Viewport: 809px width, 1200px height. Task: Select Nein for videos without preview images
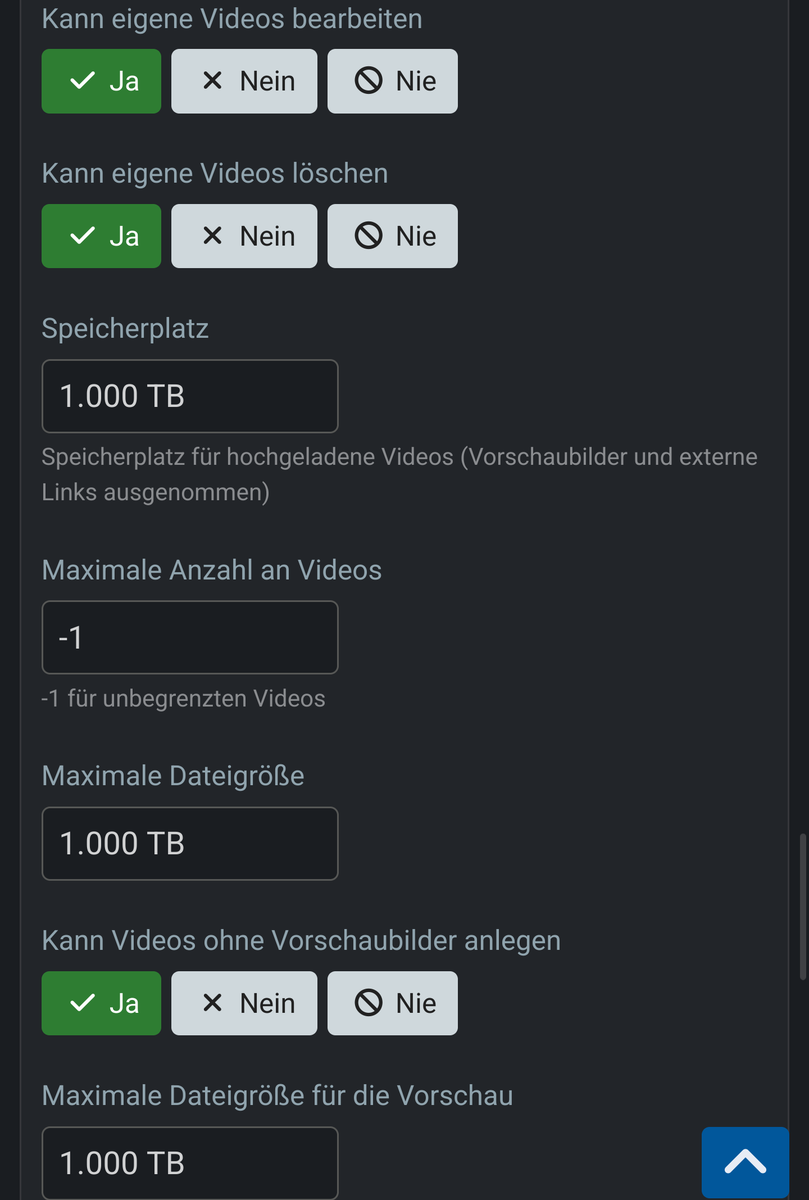tap(244, 1003)
